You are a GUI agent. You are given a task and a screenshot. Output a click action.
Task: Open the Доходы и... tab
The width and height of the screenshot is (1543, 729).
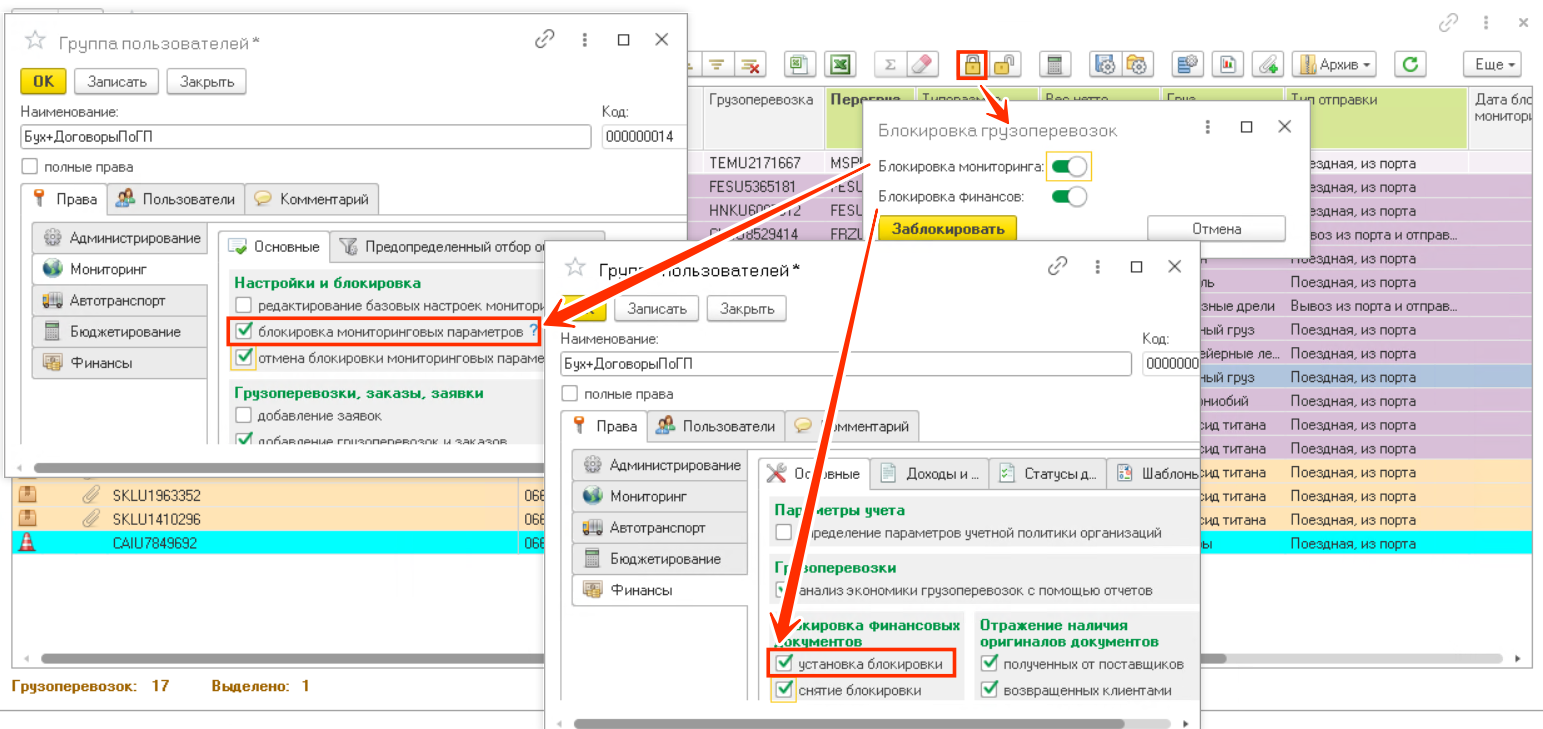(x=929, y=473)
